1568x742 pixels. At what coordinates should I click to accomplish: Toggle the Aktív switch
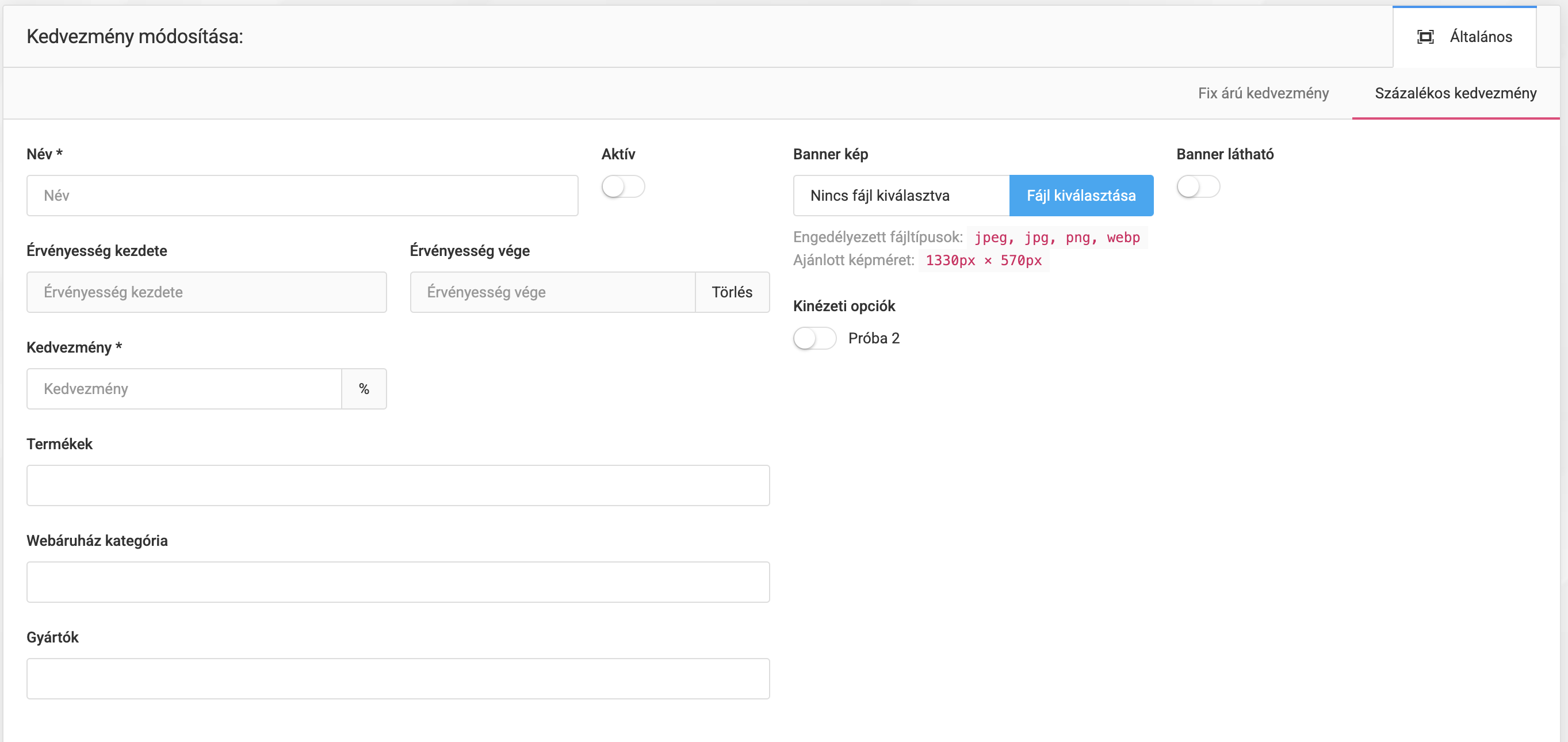[623, 186]
